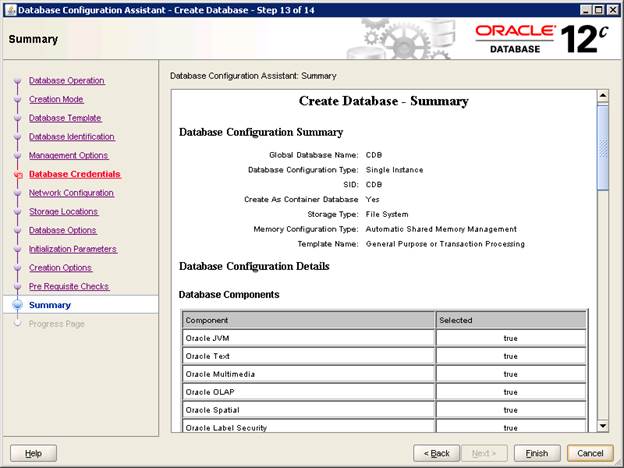Screen dimensions: 624x468
Task: Open Help for the assistant
Action: [33, 453]
